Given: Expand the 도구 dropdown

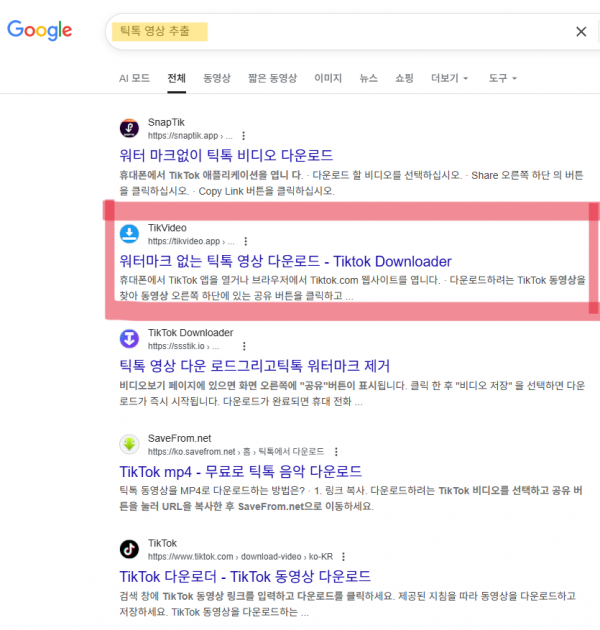Looking at the screenshot, I should coord(502,78).
